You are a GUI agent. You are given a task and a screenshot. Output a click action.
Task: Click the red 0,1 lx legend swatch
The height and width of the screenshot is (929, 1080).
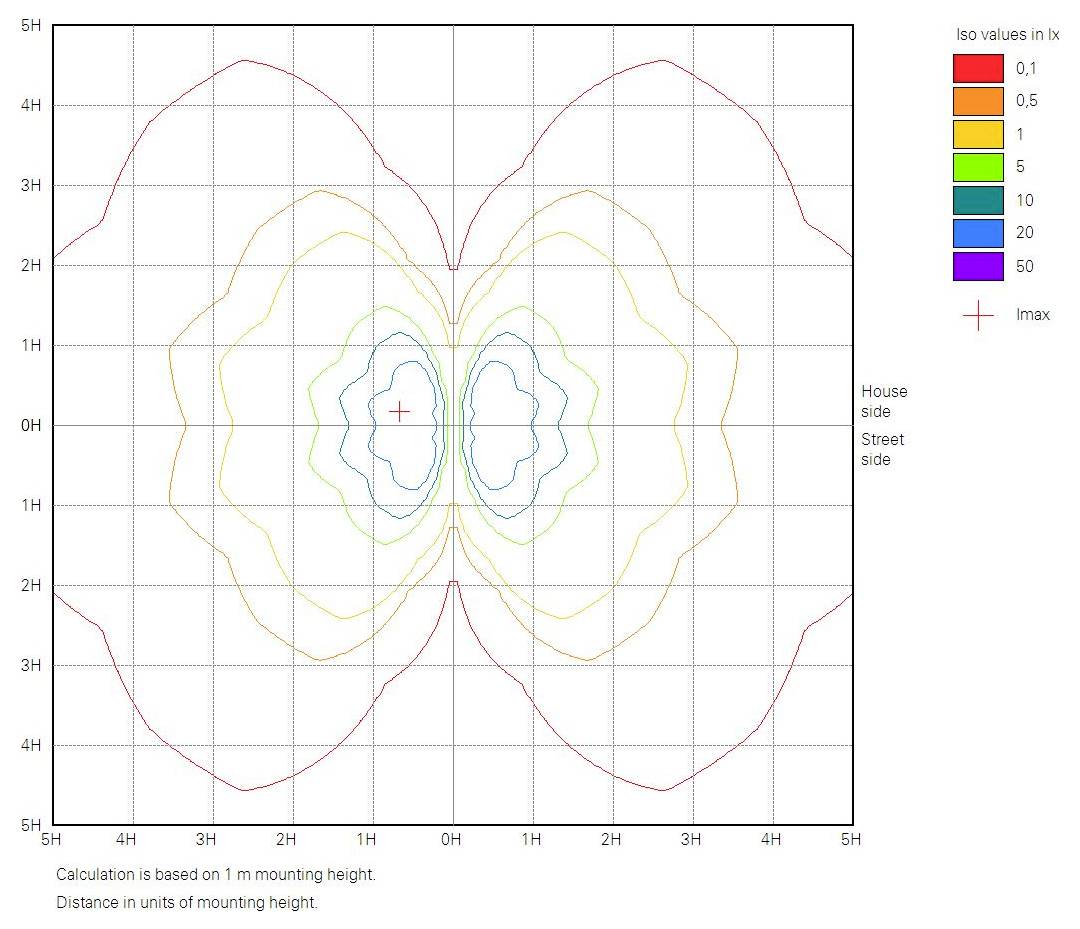[x=978, y=68]
